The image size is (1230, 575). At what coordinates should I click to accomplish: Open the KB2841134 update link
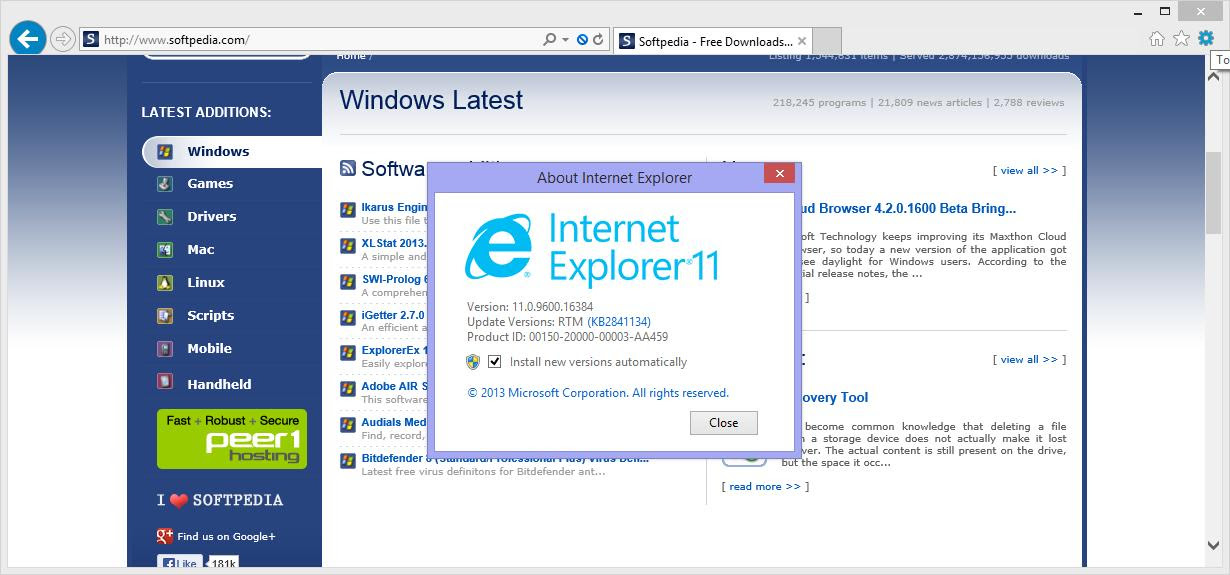619,322
